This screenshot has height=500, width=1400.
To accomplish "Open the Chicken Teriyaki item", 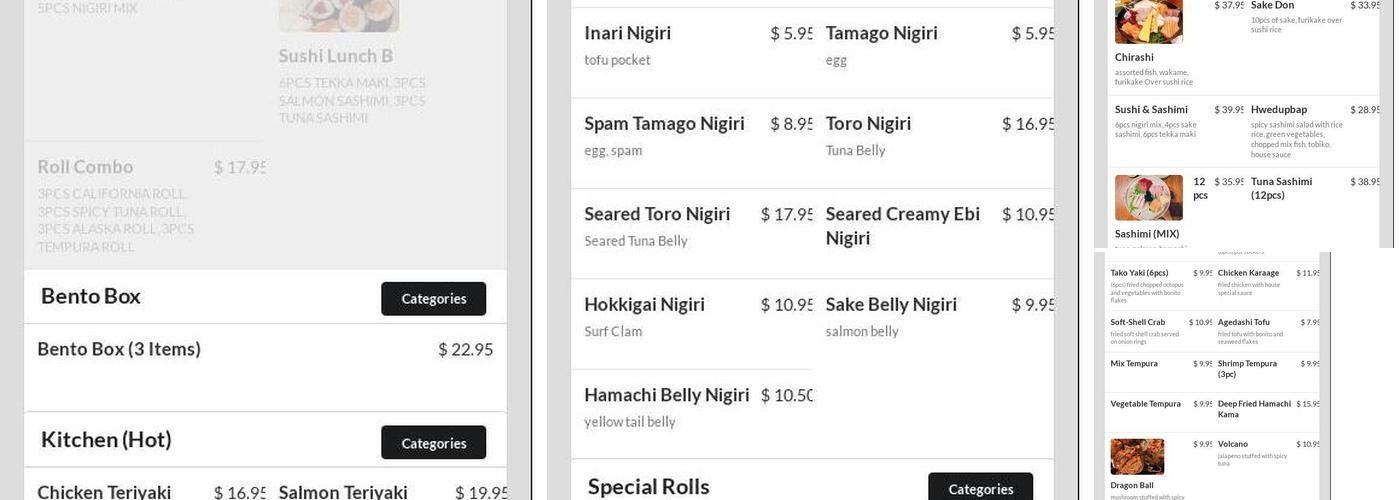I will [x=104, y=491].
